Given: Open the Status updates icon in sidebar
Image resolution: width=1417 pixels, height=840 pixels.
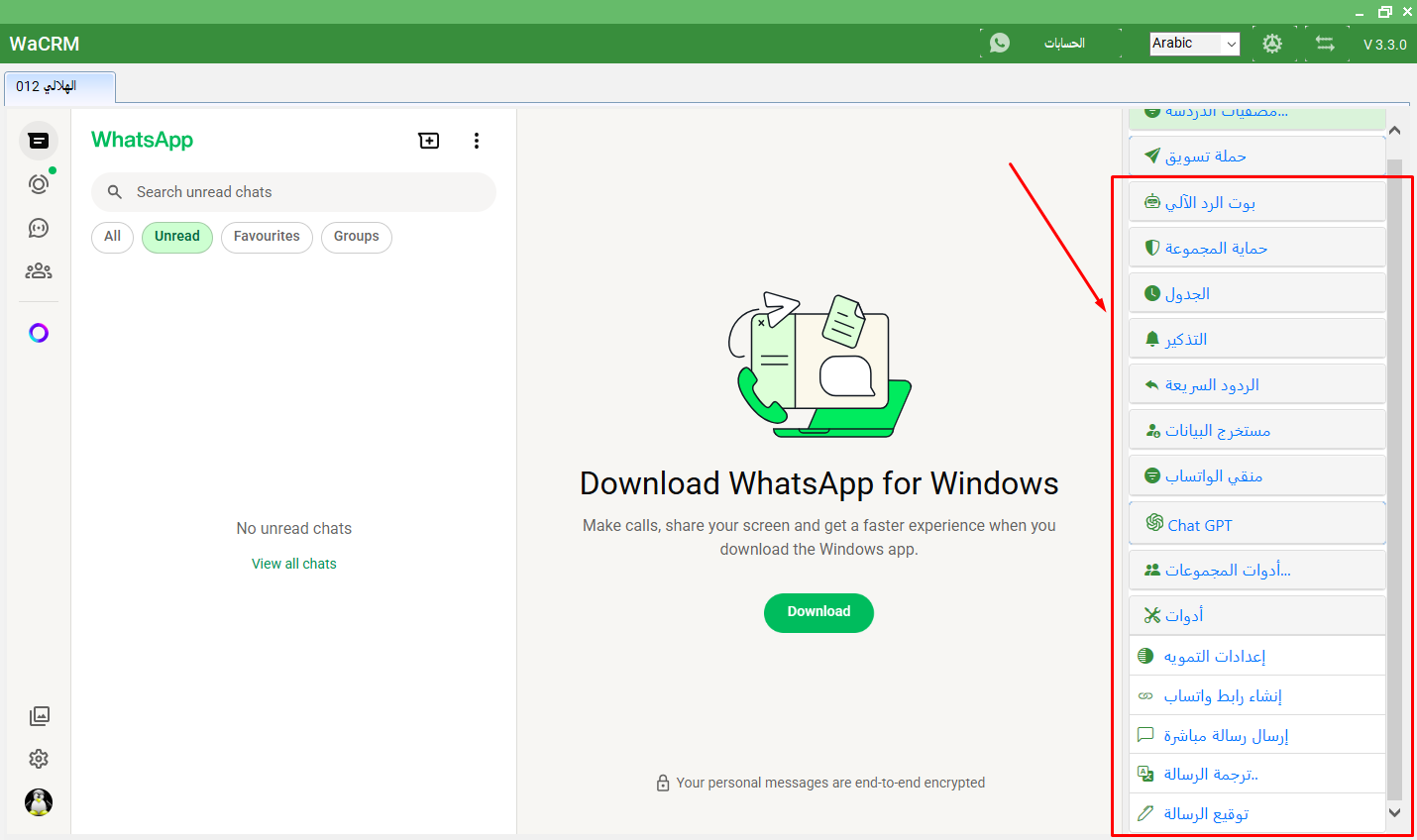Looking at the screenshot, I should (39, 184).
